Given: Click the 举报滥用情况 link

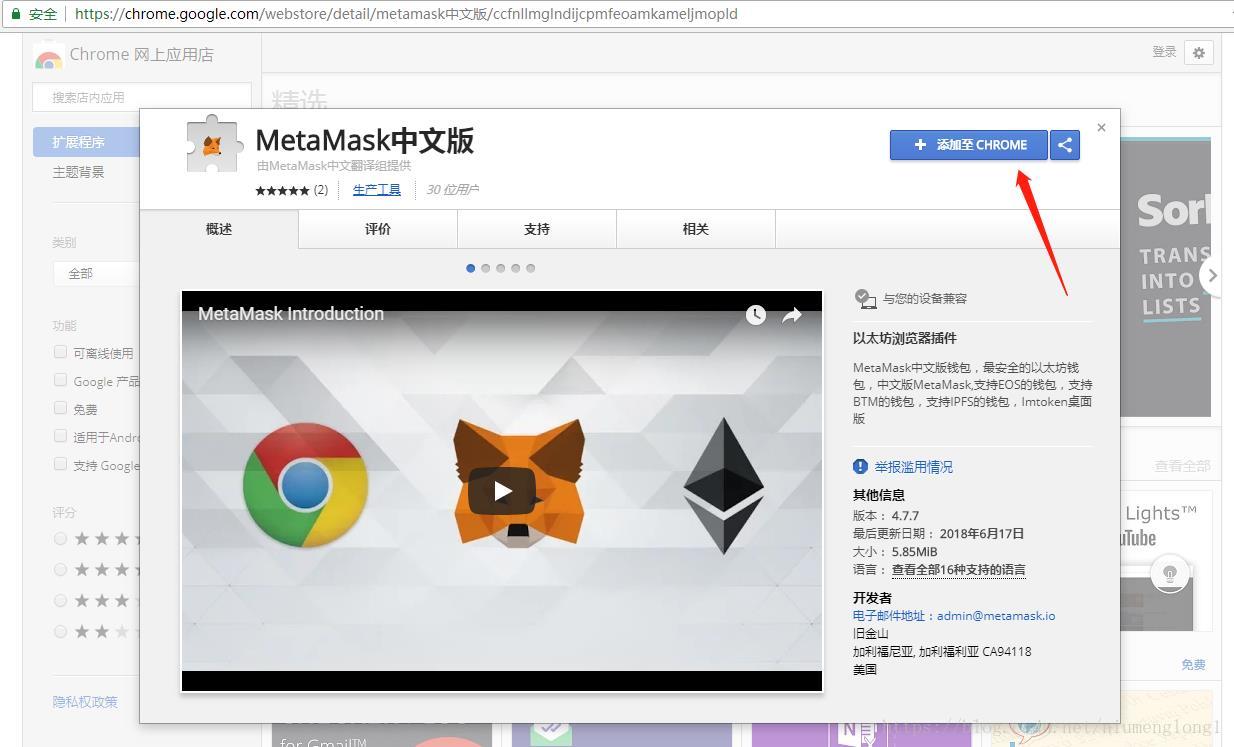Looking at the screenshot, I should (x=914, y=467).
